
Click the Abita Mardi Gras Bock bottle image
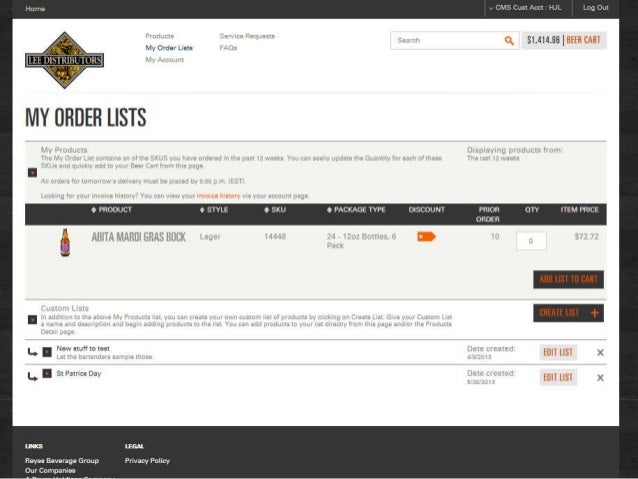[x=65, y=243]
